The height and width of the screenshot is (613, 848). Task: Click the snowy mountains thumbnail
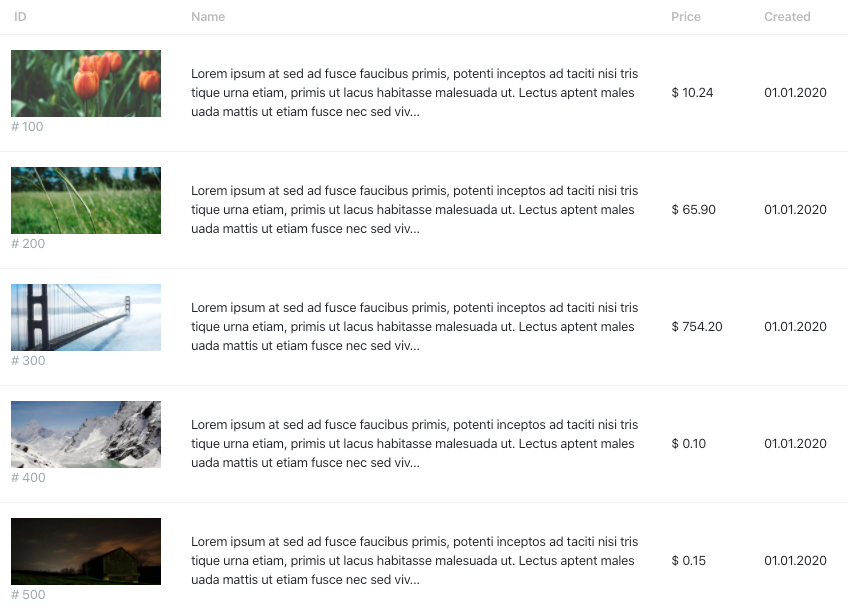coord(86,434)
